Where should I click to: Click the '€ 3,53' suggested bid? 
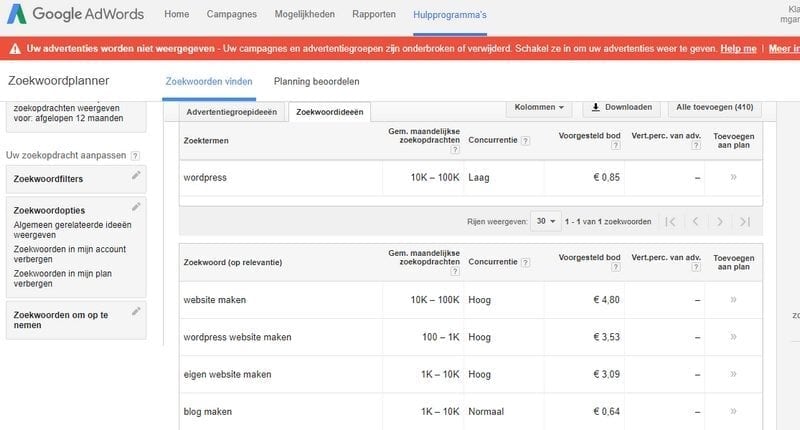click(x=607, y=337)
